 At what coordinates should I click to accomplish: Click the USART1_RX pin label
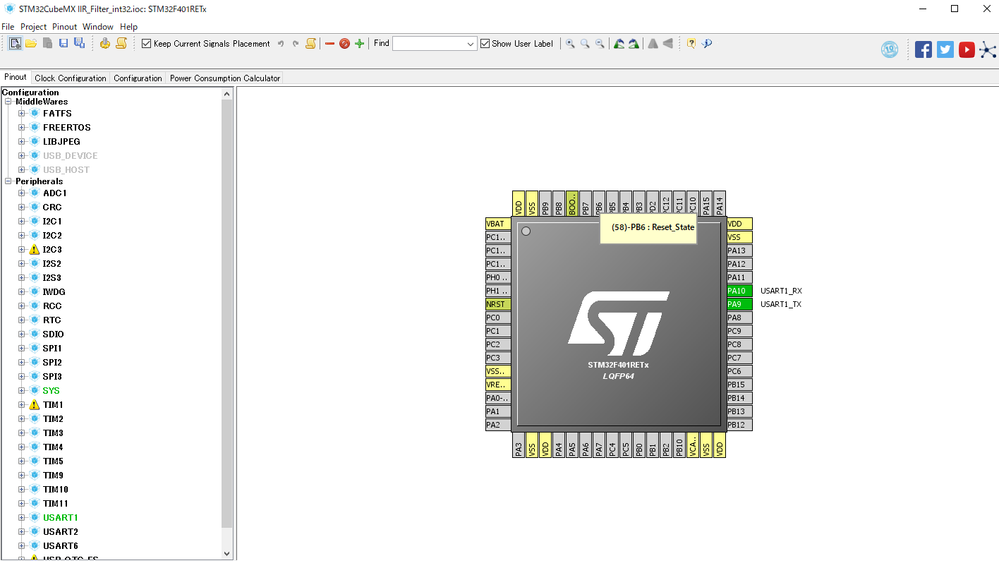[781, 291]
